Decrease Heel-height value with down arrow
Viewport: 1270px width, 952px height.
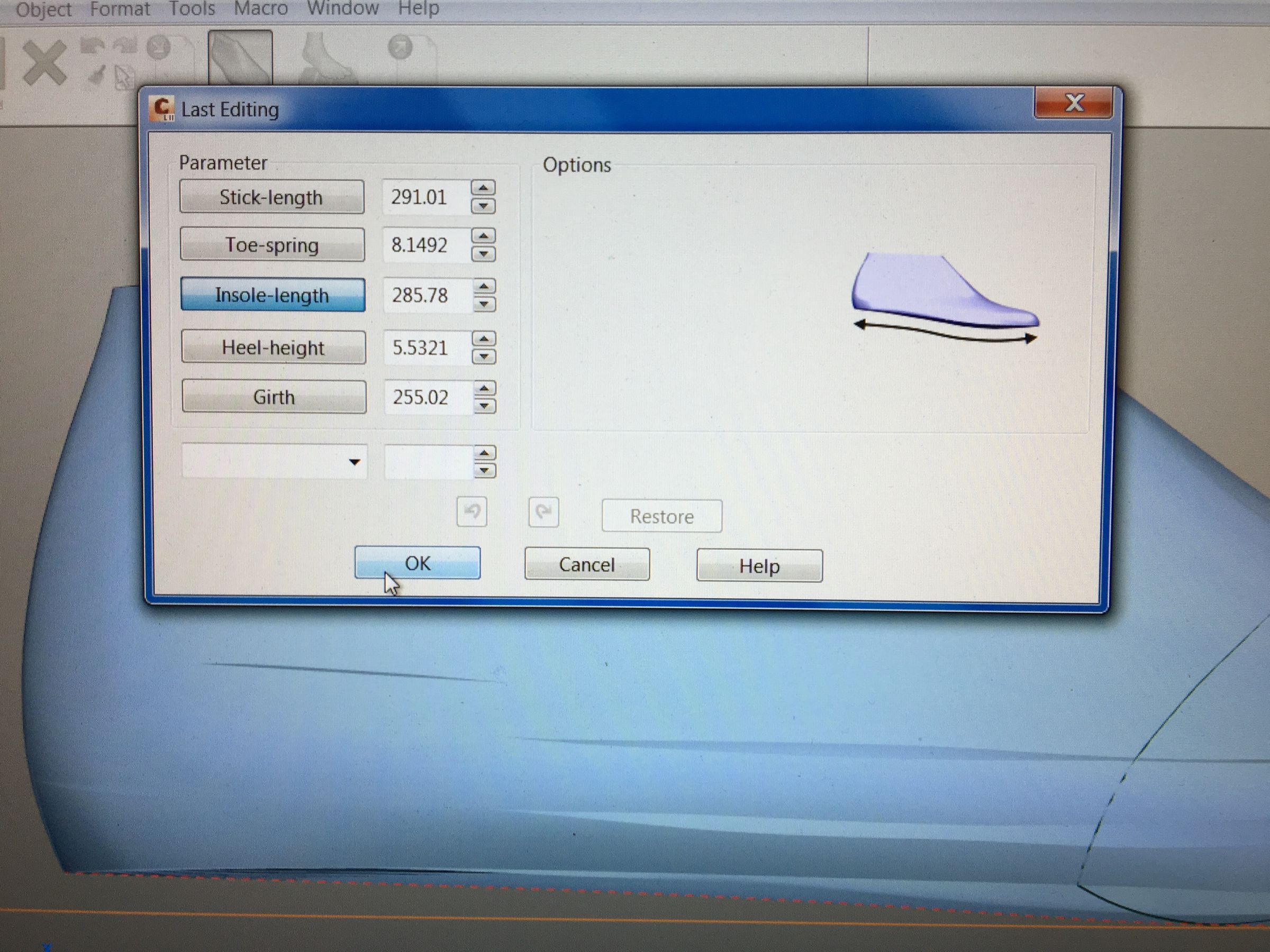coord(484,357)
